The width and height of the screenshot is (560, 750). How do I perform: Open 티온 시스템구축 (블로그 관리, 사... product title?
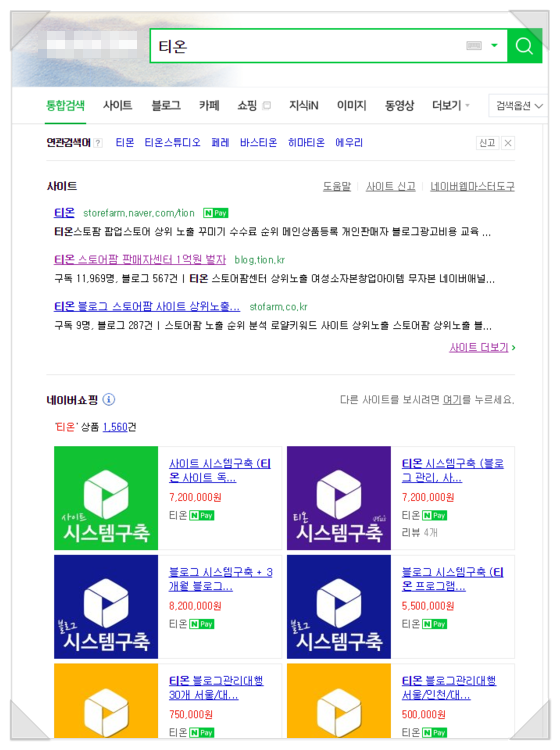tap(453, 470)
